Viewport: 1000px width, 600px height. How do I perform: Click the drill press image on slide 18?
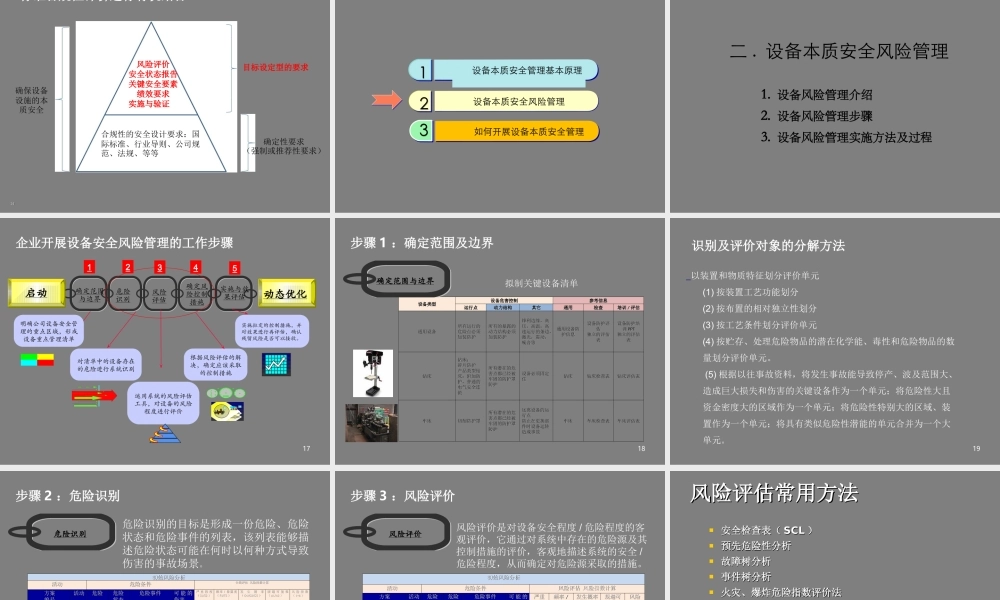click(x=374, y=373)
